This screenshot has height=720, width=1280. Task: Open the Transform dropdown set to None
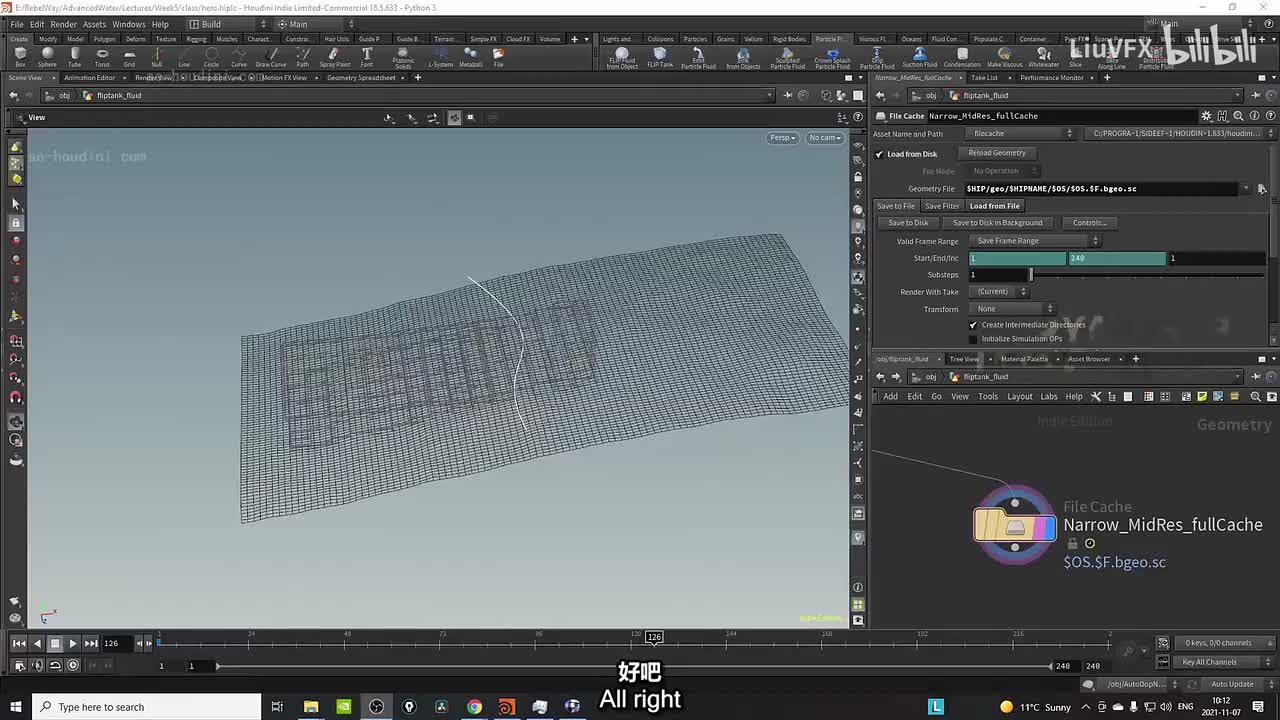click(x=1014, y=309)
